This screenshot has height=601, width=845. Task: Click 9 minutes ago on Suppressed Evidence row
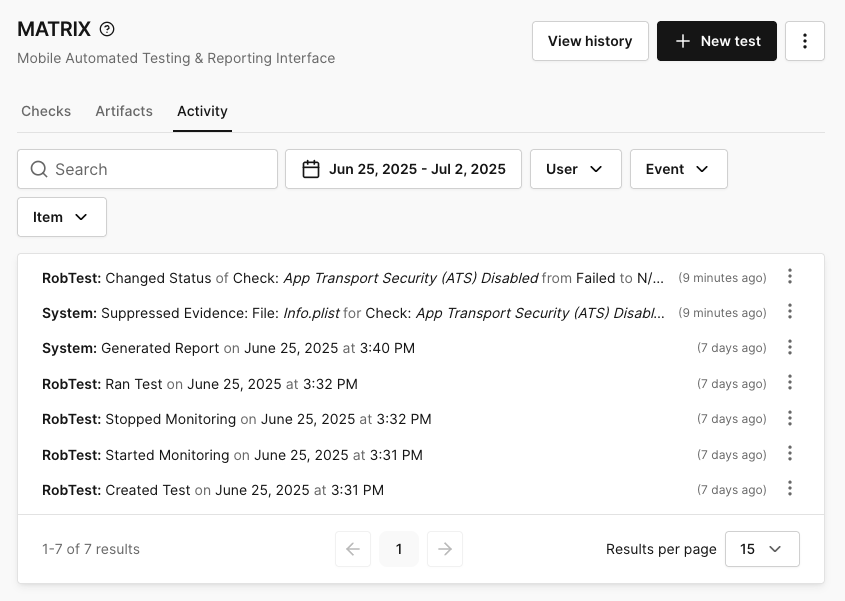tap(722, 313)
